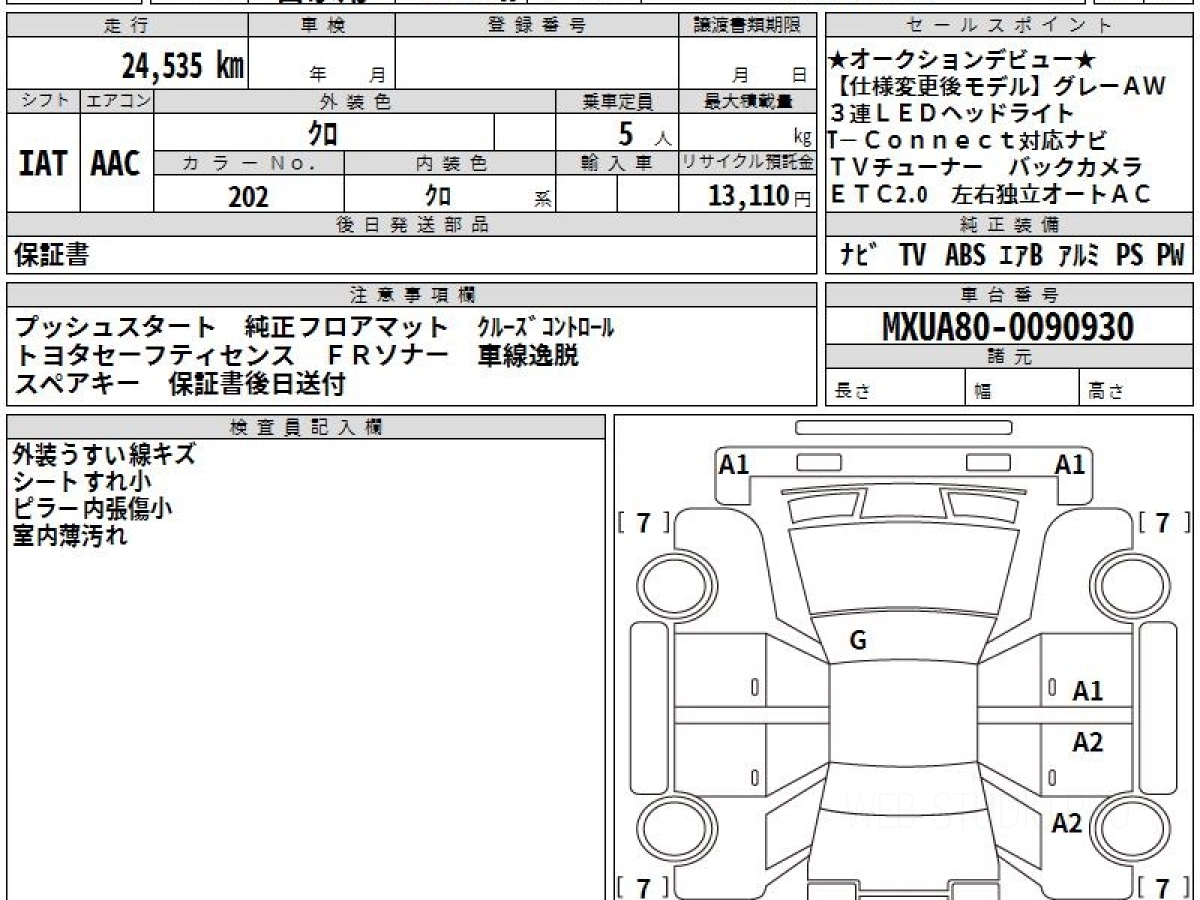The image size is (1200, 900).
Task: Click the ★オークションデビュー★ line
Action: (x=962, y=61)
